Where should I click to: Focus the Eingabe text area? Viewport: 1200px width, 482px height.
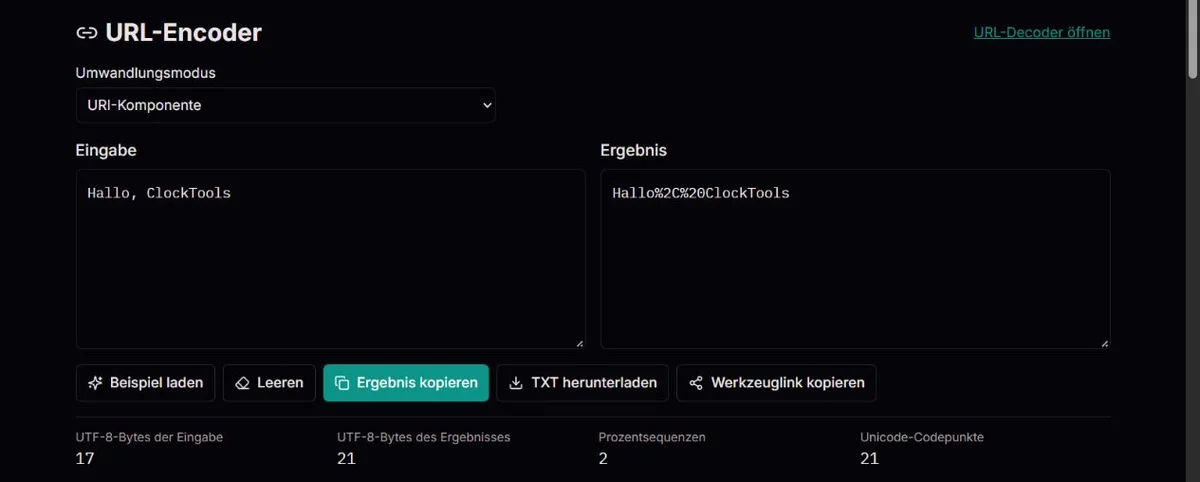331,259
